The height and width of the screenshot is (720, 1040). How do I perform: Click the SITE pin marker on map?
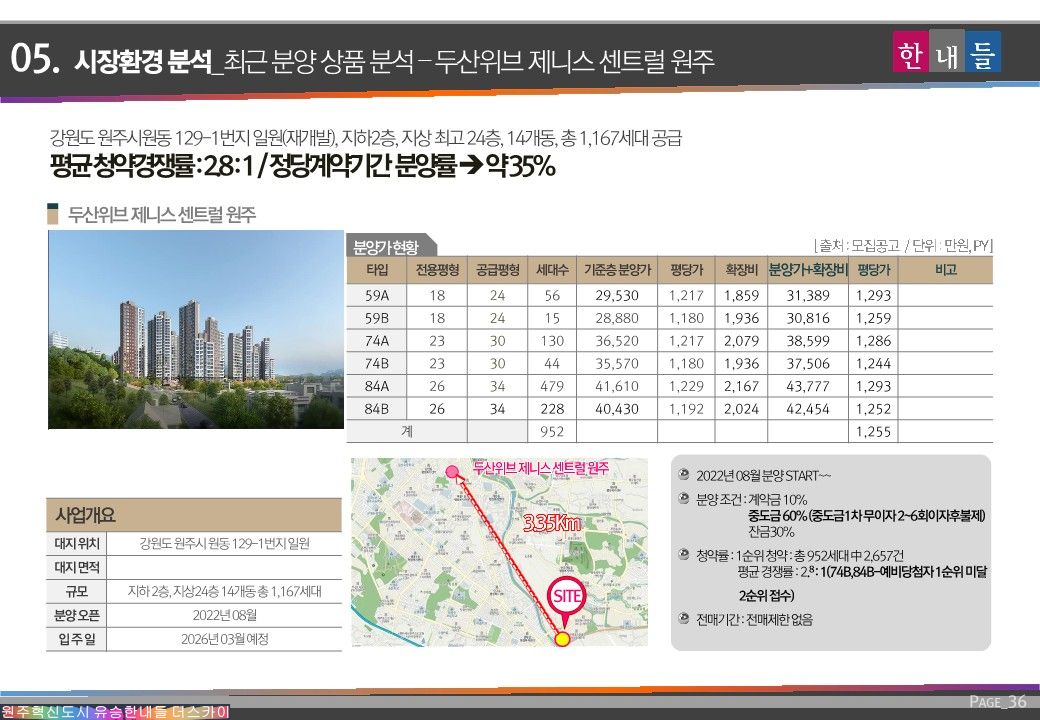566,599
